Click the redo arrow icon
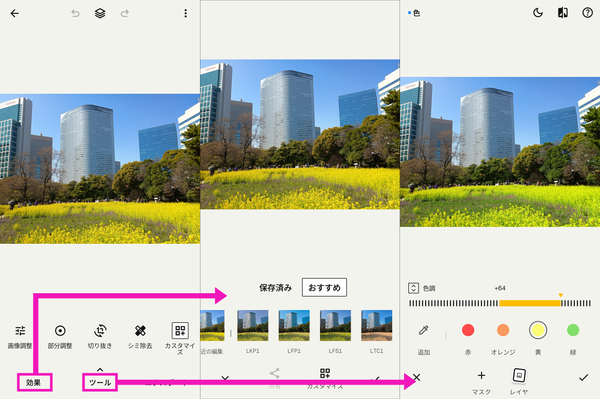 (125, 13)
